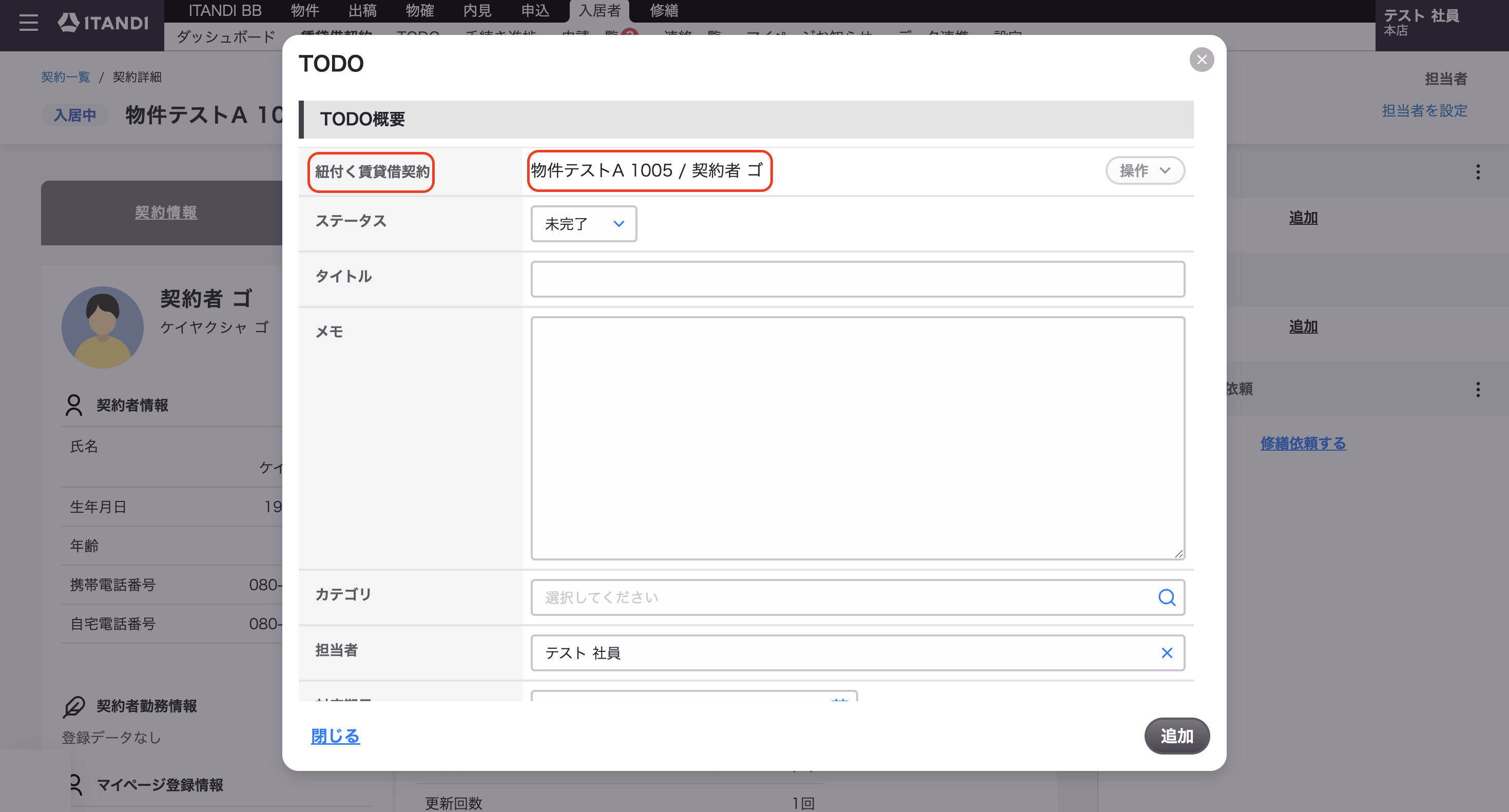The width and height of the screenshot is (1509, 812).
Task: Open three-dot menu beside 依頼 row
Action: (x=1478, y=389)
